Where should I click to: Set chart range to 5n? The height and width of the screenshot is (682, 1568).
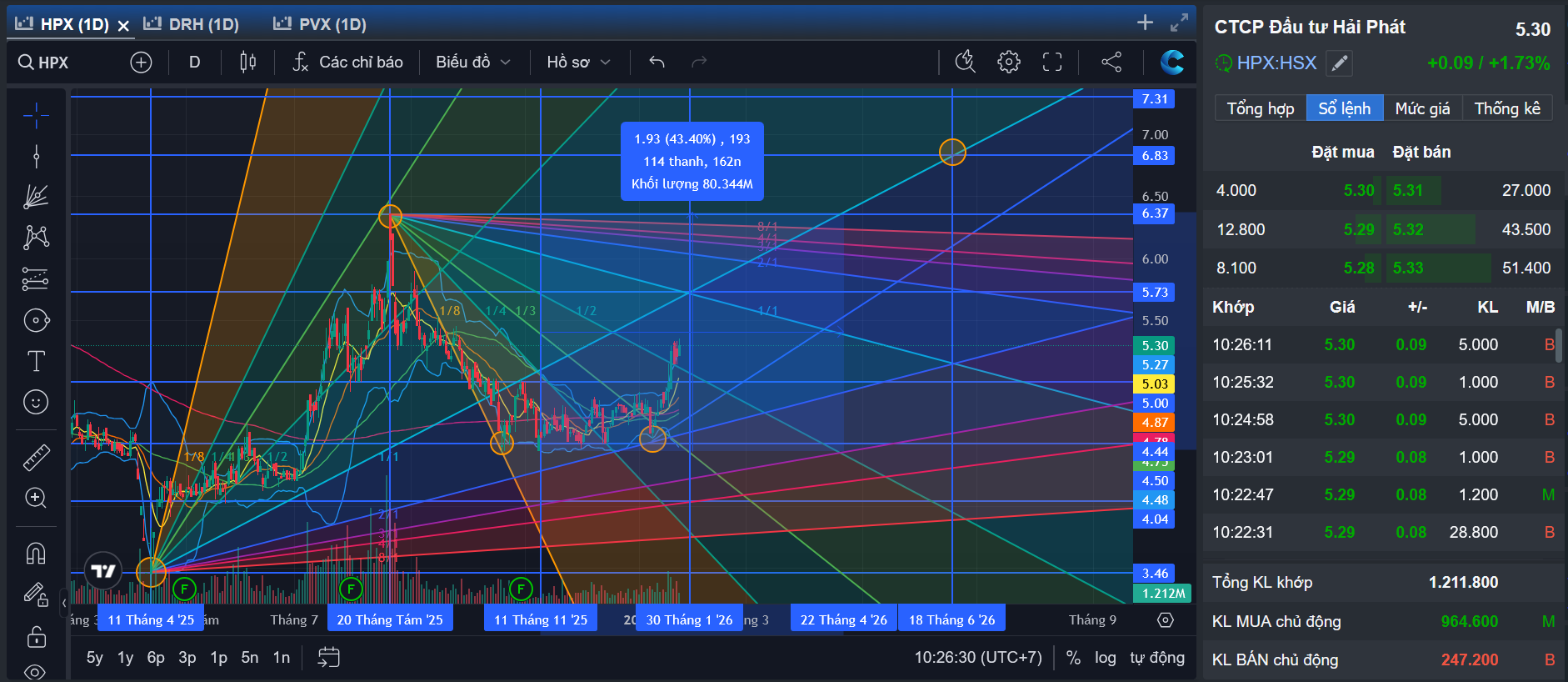(250, 658)
